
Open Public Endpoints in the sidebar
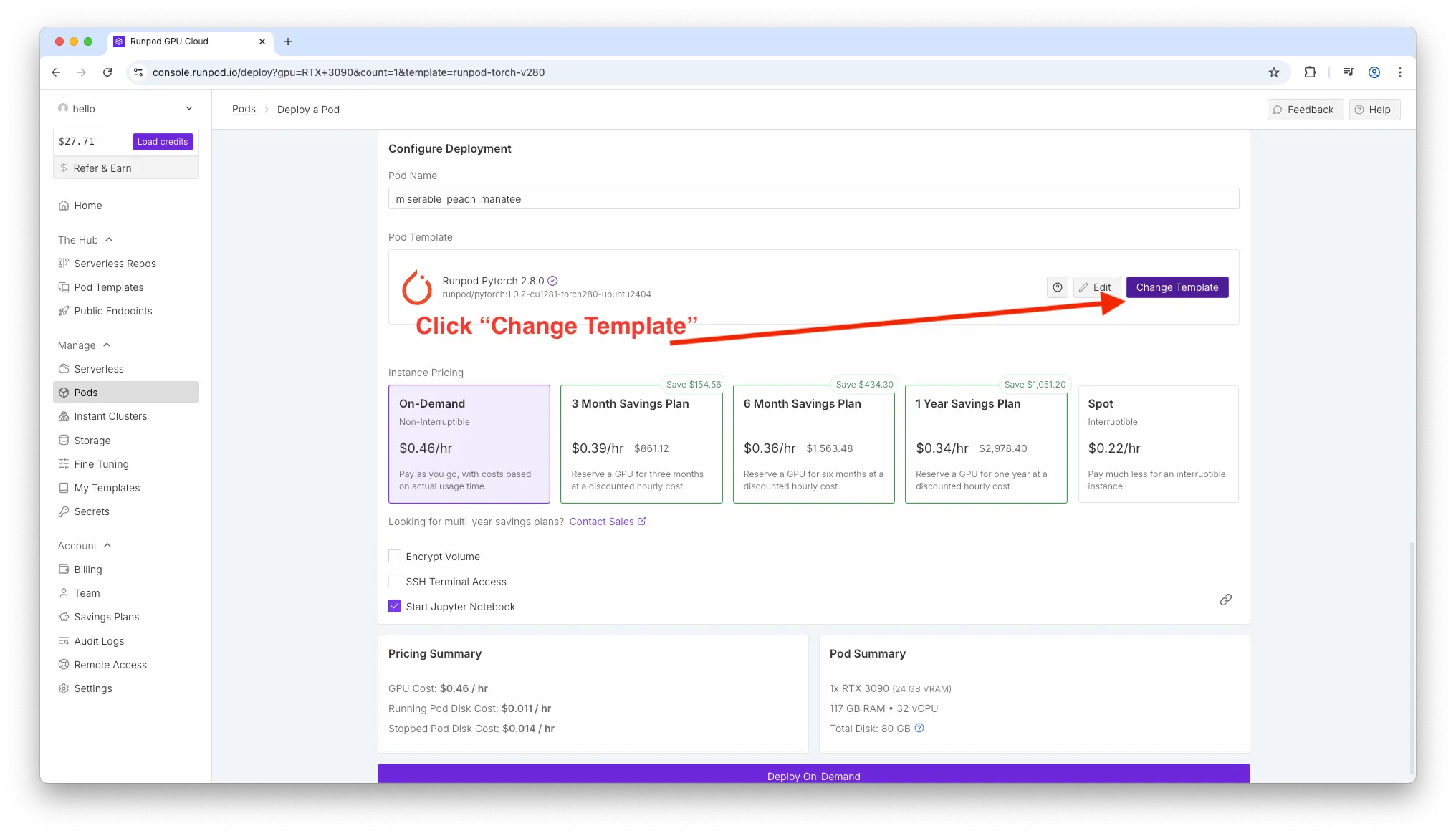[x=126, y=311]
